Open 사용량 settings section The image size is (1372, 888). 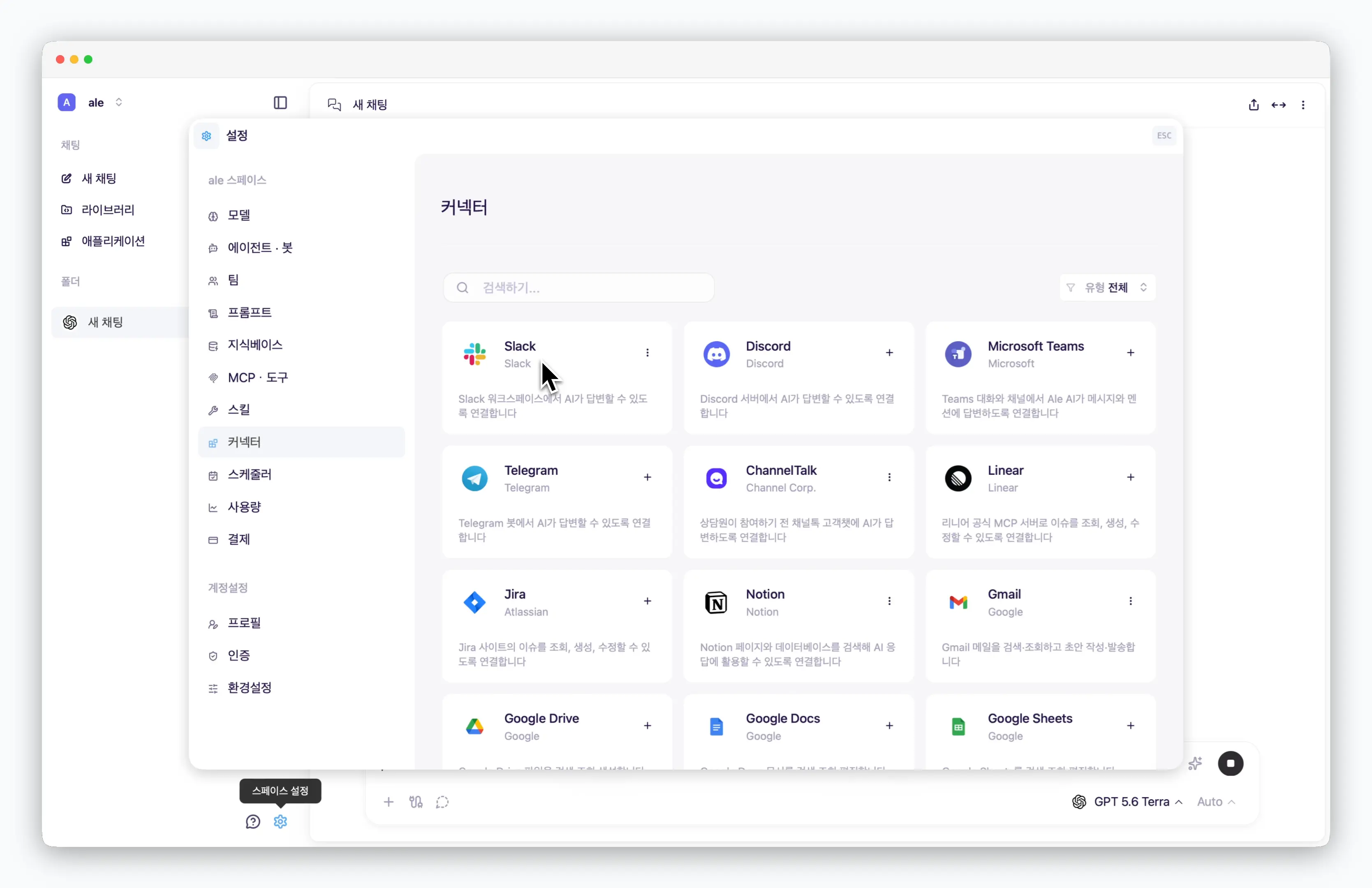click(x=301, y=507)
